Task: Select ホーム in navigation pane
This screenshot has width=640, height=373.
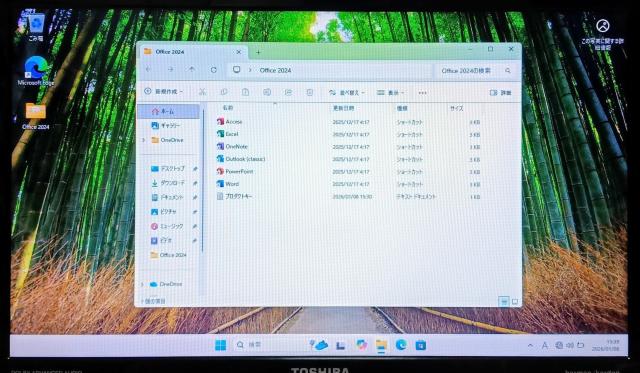Action: coord(169,111)
